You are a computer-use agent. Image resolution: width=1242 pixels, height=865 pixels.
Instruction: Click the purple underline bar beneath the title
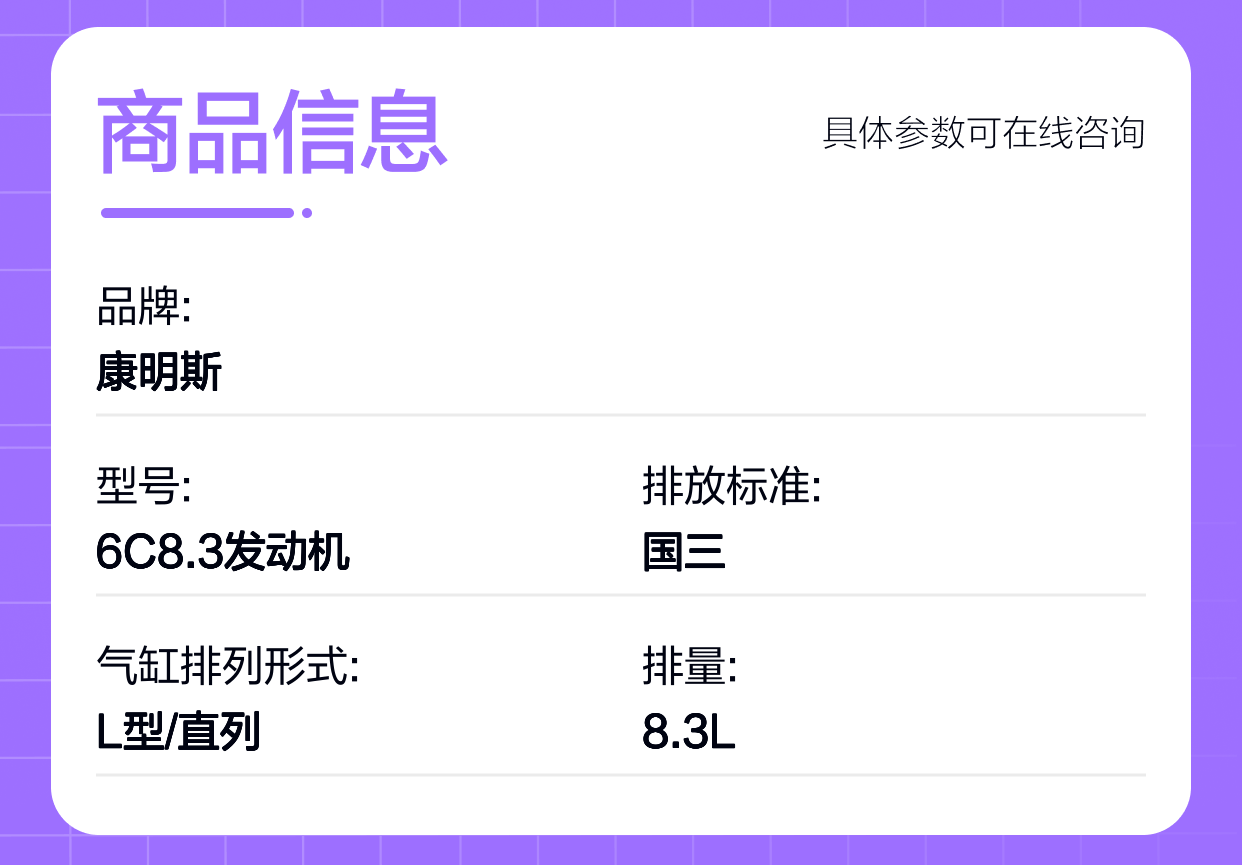198,212
